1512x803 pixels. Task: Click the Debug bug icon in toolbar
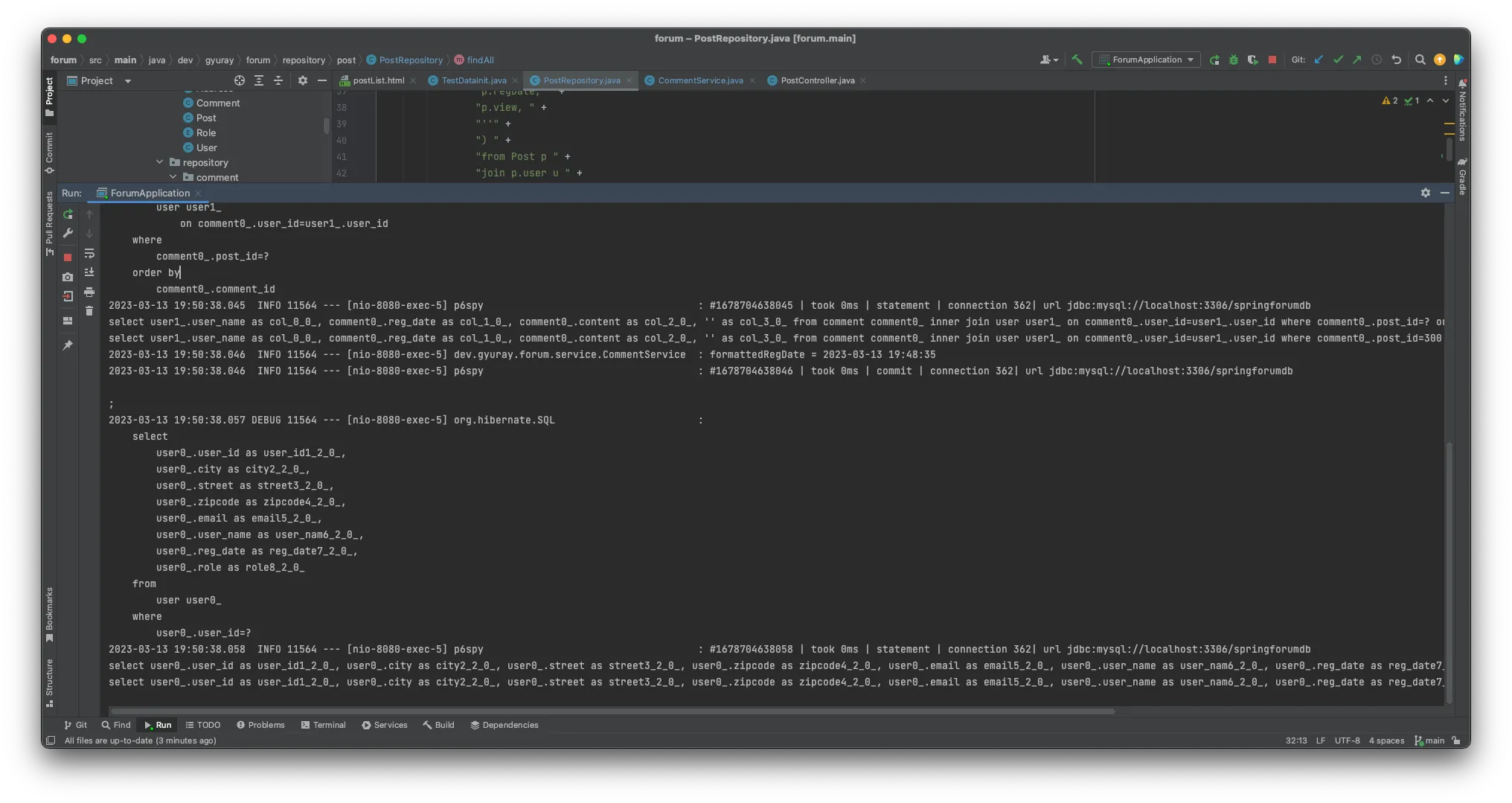1234,60
